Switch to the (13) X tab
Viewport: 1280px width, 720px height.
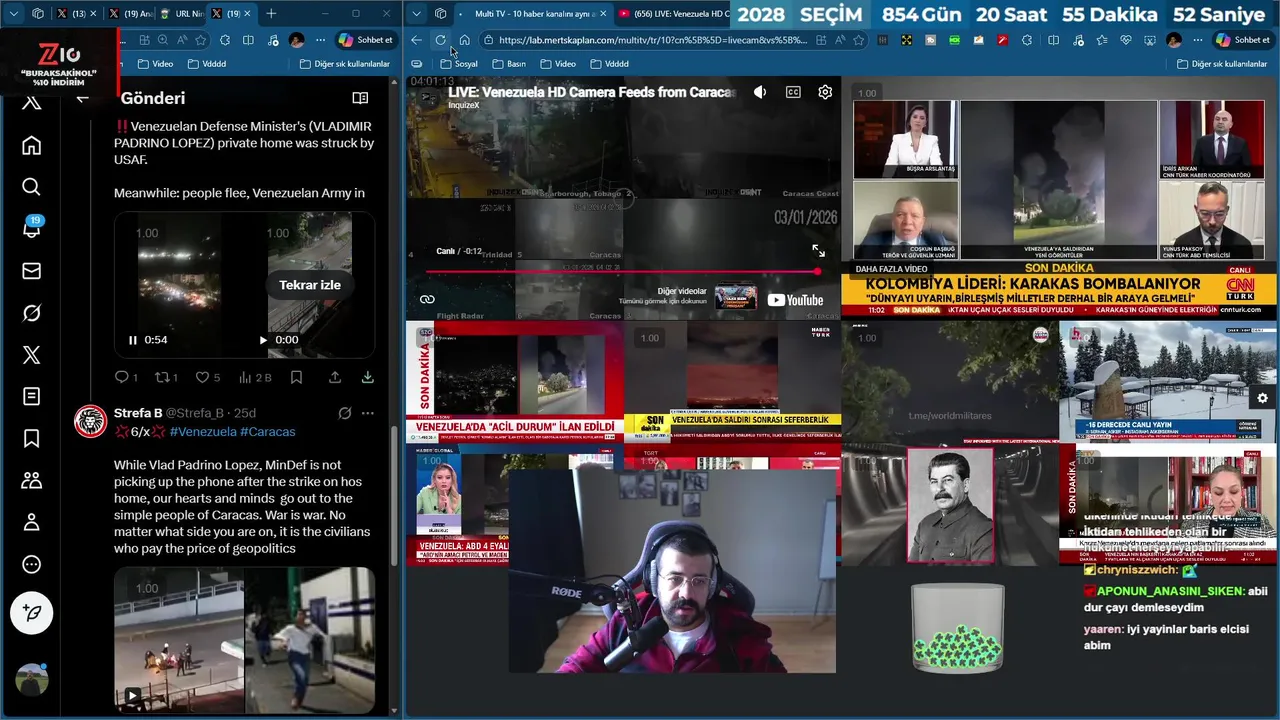(x=78, y=14)
